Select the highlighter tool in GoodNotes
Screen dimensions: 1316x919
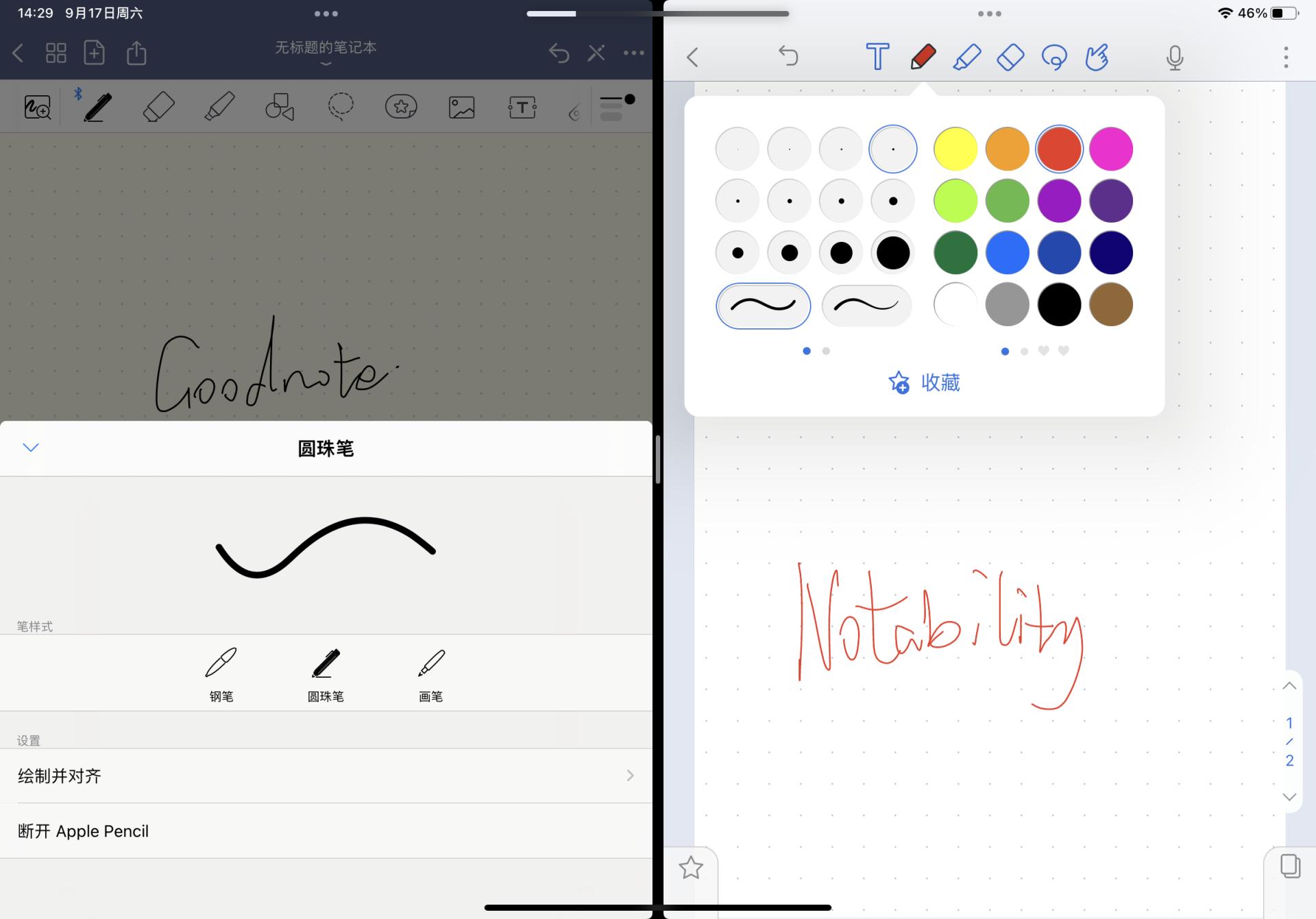coord(218,107)
